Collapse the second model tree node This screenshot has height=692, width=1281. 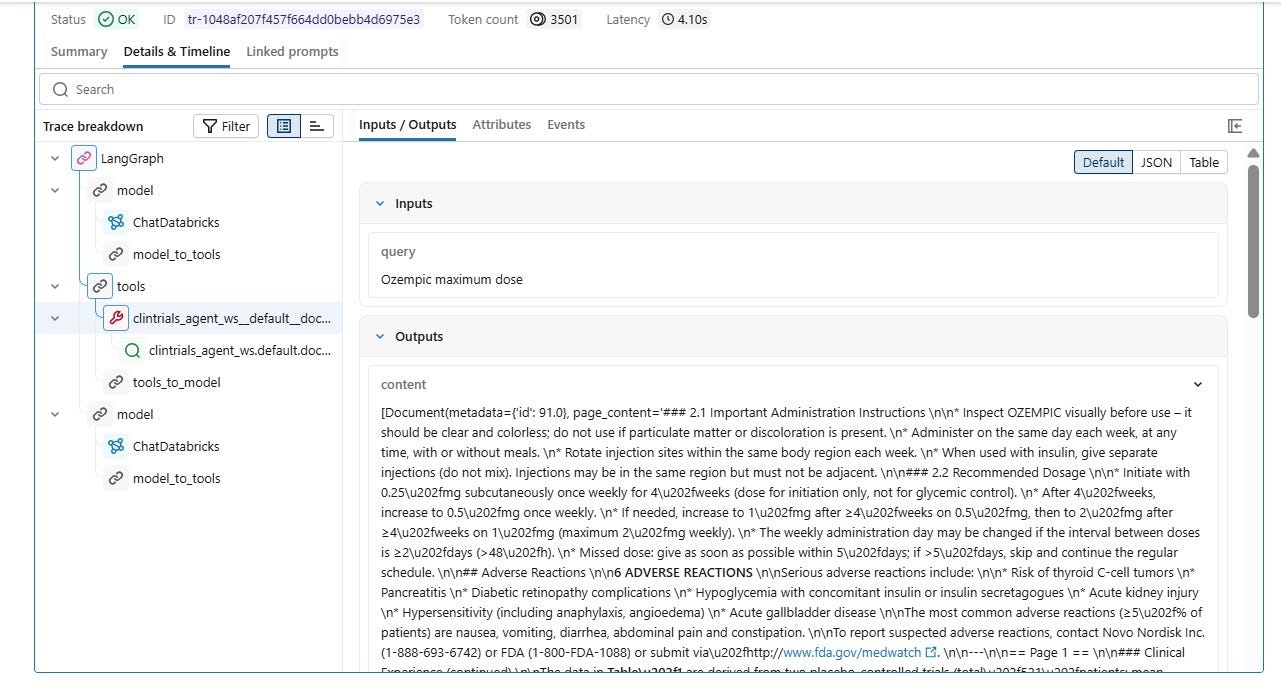54,414
